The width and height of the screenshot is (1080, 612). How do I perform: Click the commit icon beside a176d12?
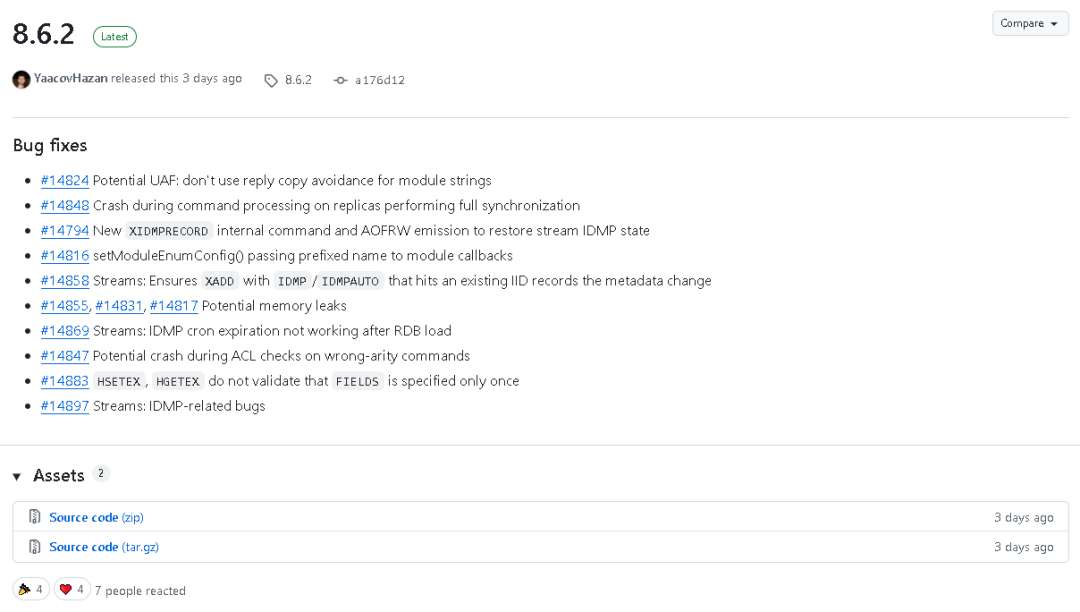point(341,80)
